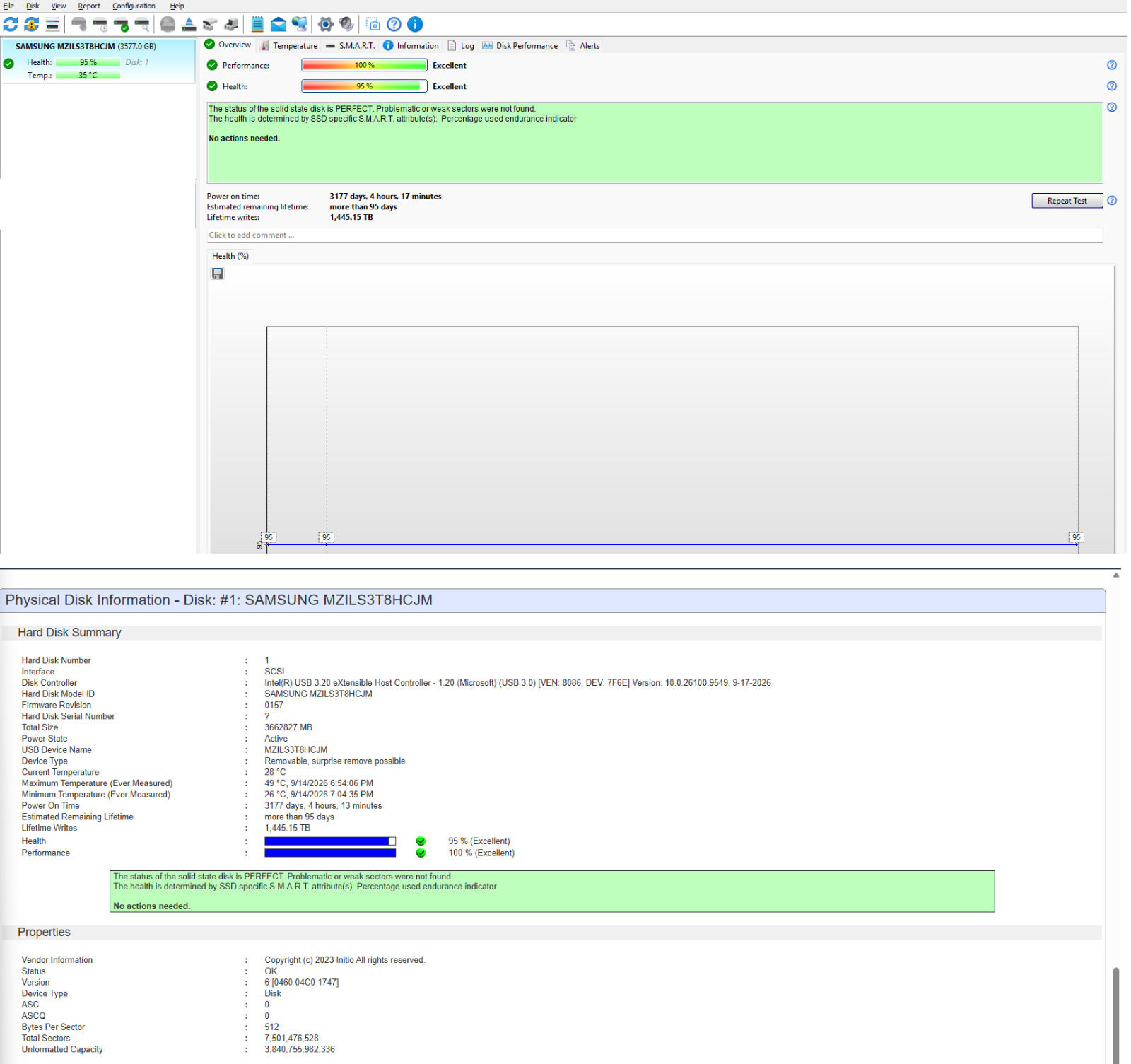The width and height of the screenshot is (1131, 1064).
Task: Click the speaker sound alert toolbar icon
Action: click(346, 25)
